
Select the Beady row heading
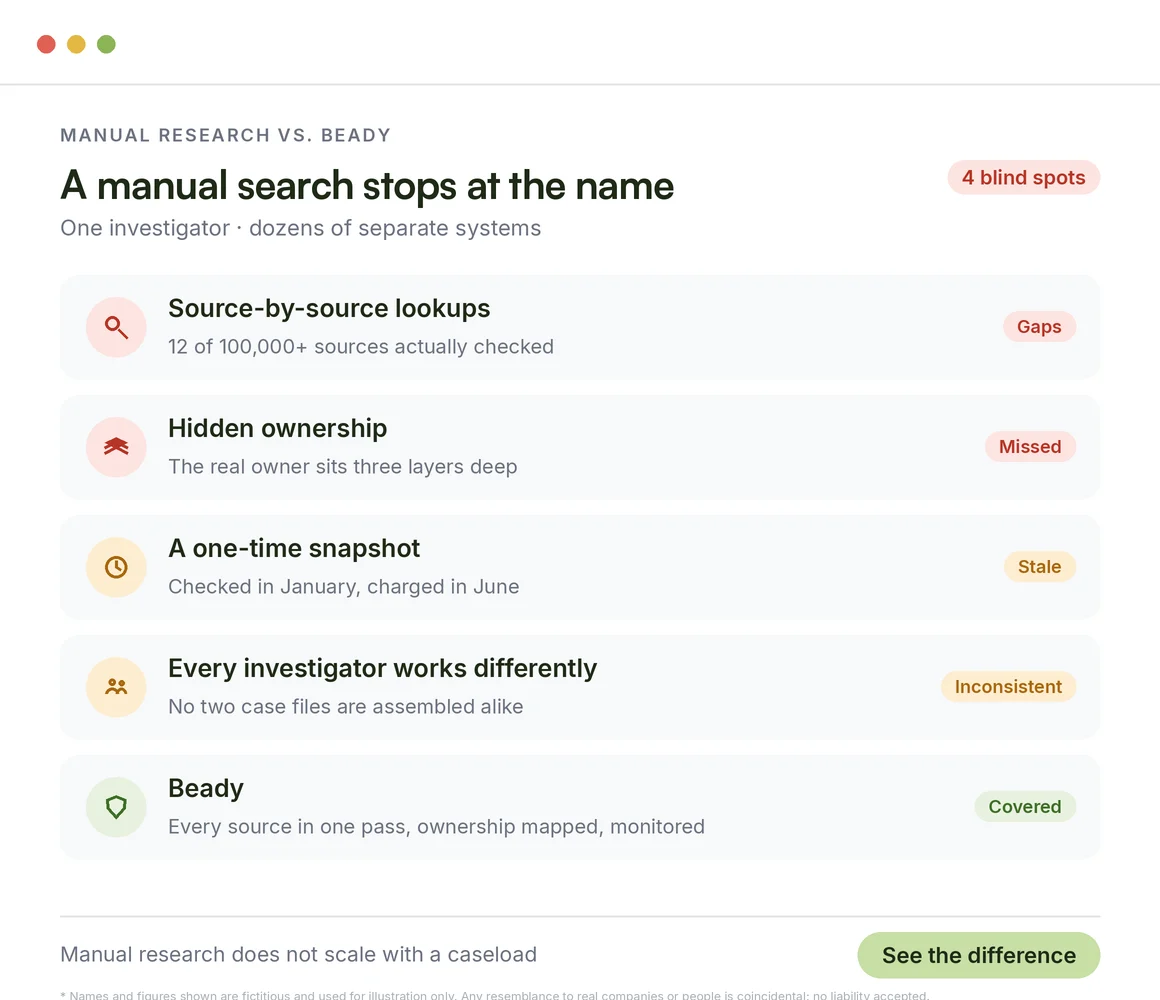tap(206, 788)
